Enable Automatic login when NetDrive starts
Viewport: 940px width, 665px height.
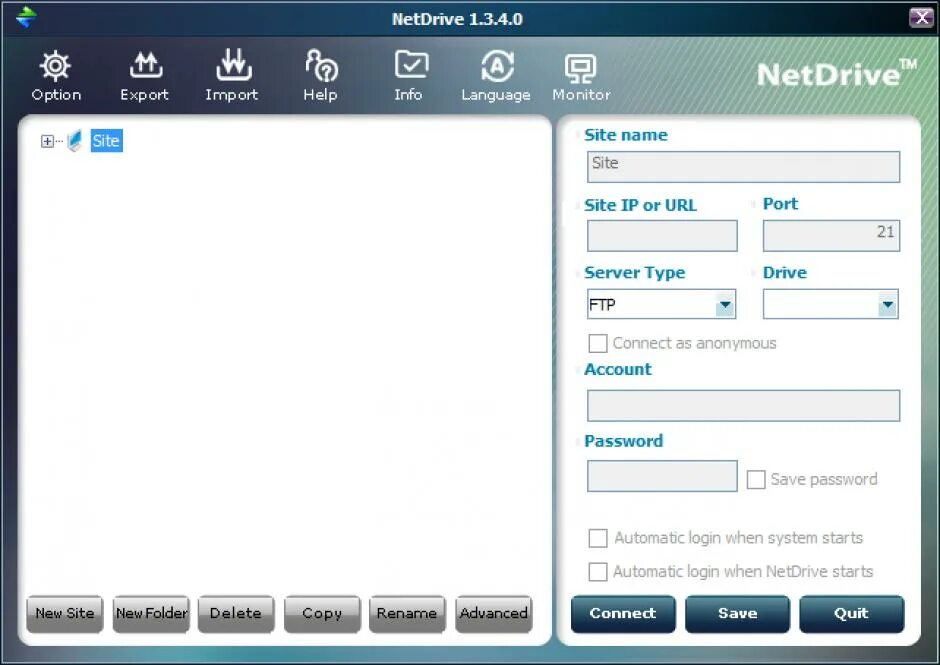tap(598, 571)
